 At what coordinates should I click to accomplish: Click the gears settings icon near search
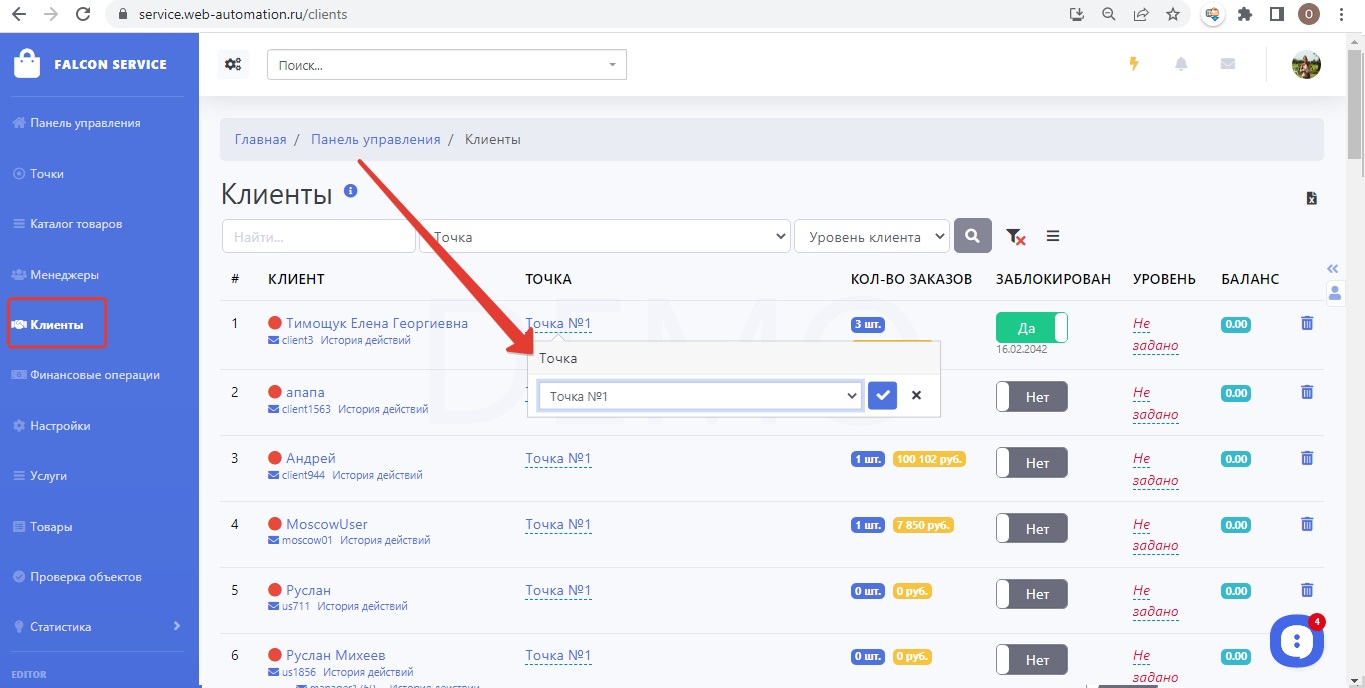click(x=233, y=64)
